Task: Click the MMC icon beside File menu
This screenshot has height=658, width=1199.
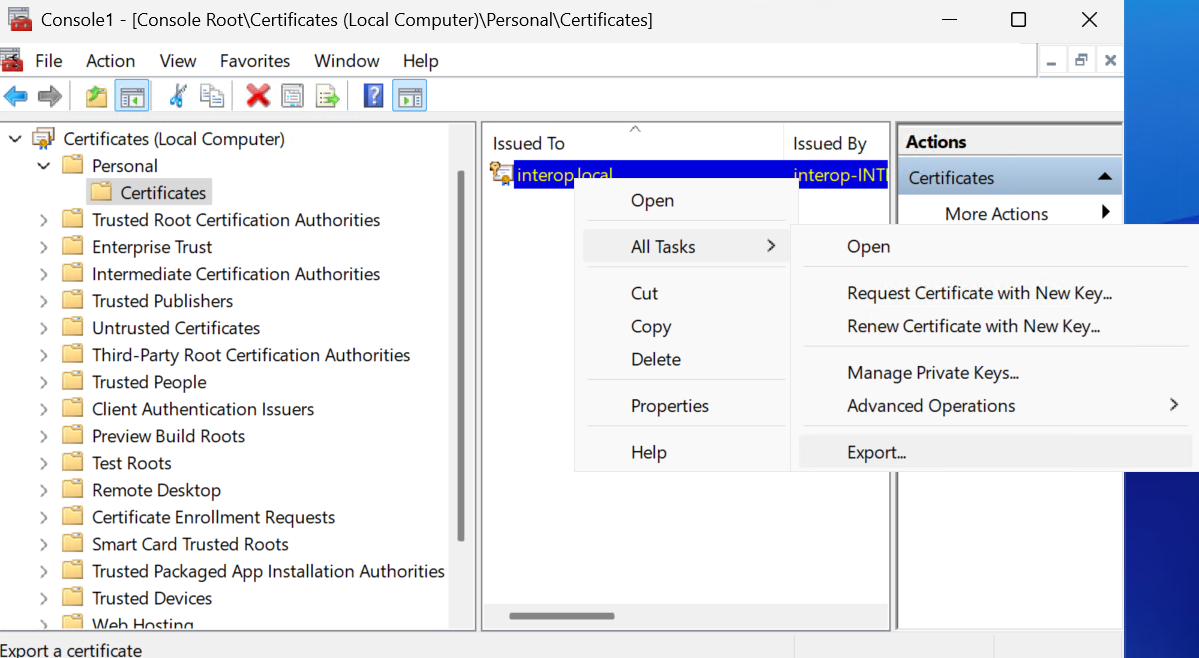Action: pos(11,60)
